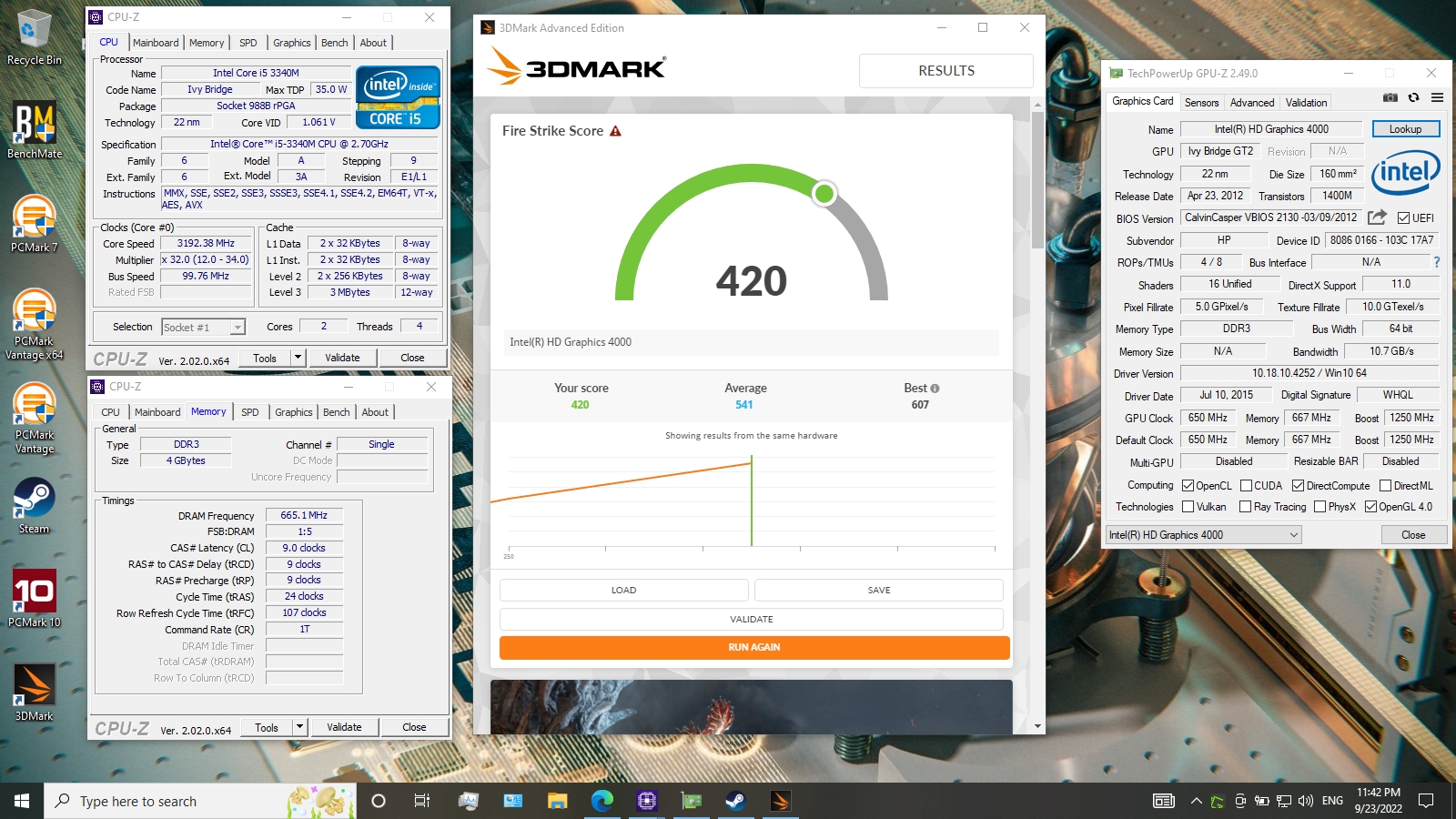Open the notification center icon
Screen dimensions: 1456x819
[x=1426, y=801]
